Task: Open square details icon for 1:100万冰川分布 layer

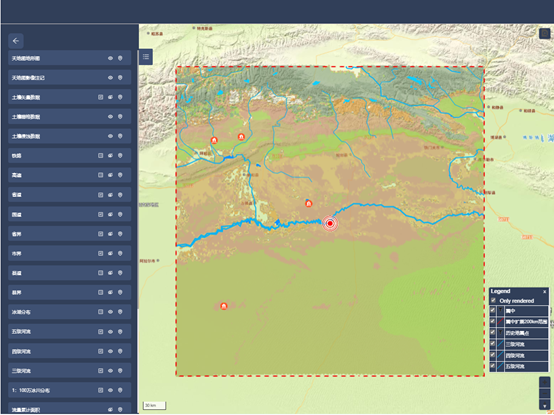Action: tap(101, 390)
